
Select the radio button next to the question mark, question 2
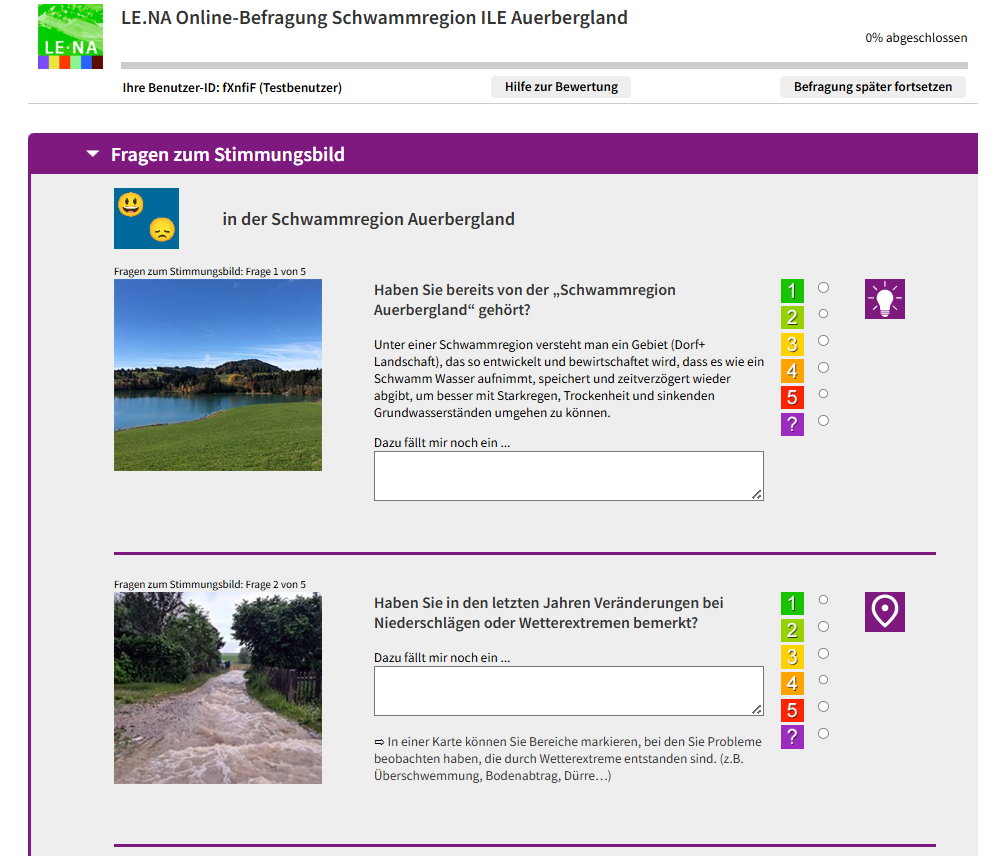(x=822, y=732)
